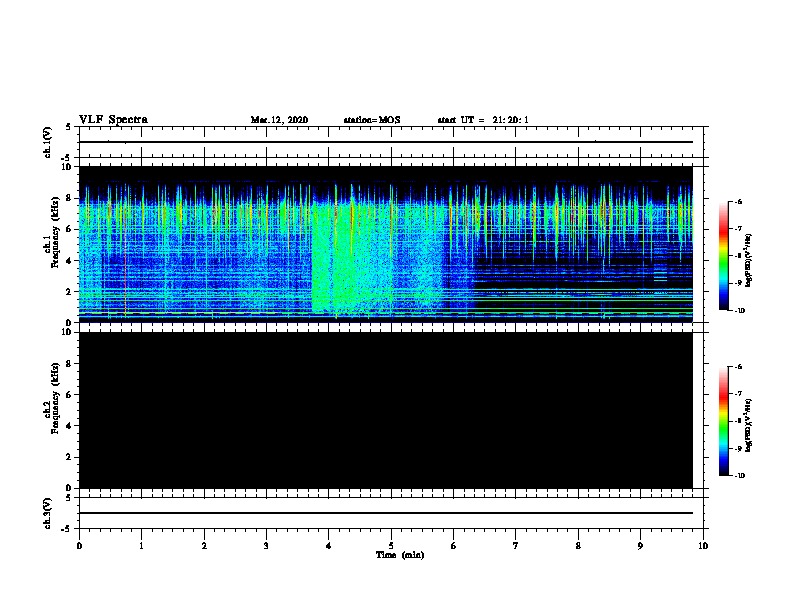Click the ch.1 spectrogram color scale bar
The width and height of the screenshot is (792, 612).
pos(724,256)
